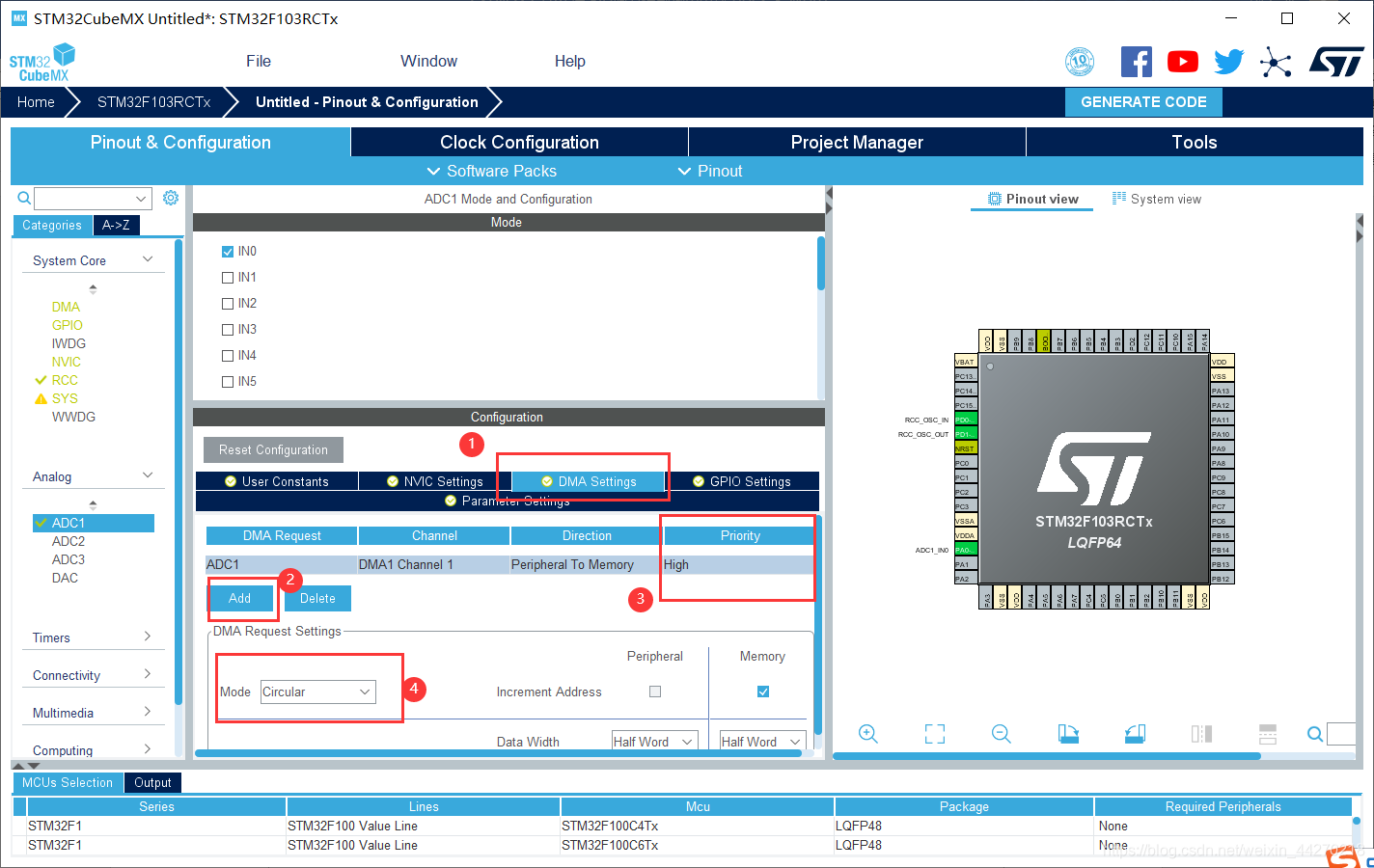Open the peripheral search combo box
Viewport: 1374px width, 868px height.
point(93,199)
